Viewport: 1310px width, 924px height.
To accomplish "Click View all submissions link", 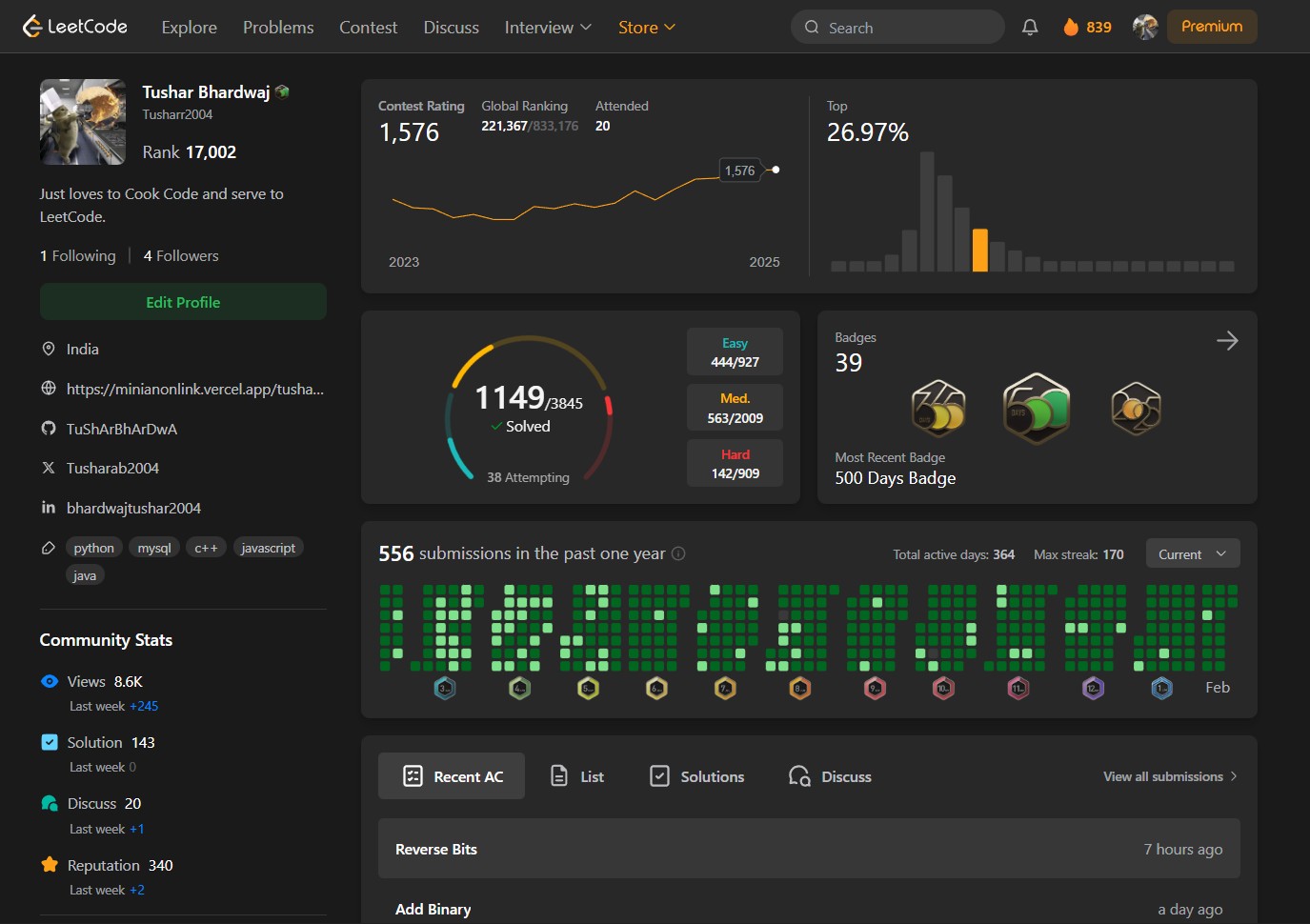I will coord(1170,776).
